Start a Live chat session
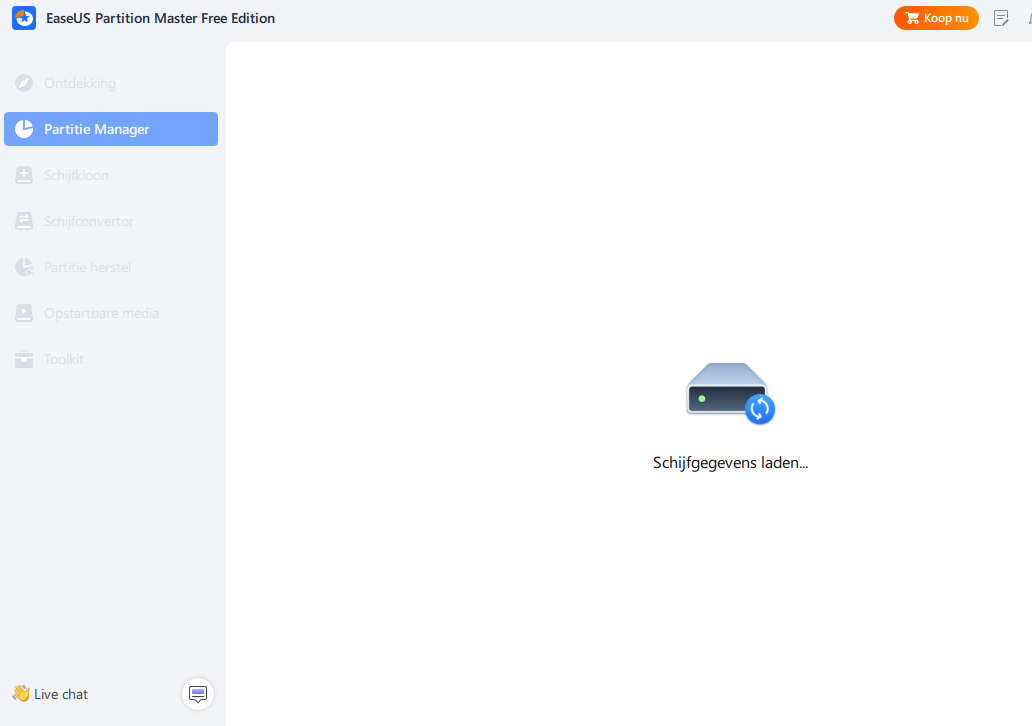Image resolution: width=1032 pixels, height=726 pixels. point(50,694)
